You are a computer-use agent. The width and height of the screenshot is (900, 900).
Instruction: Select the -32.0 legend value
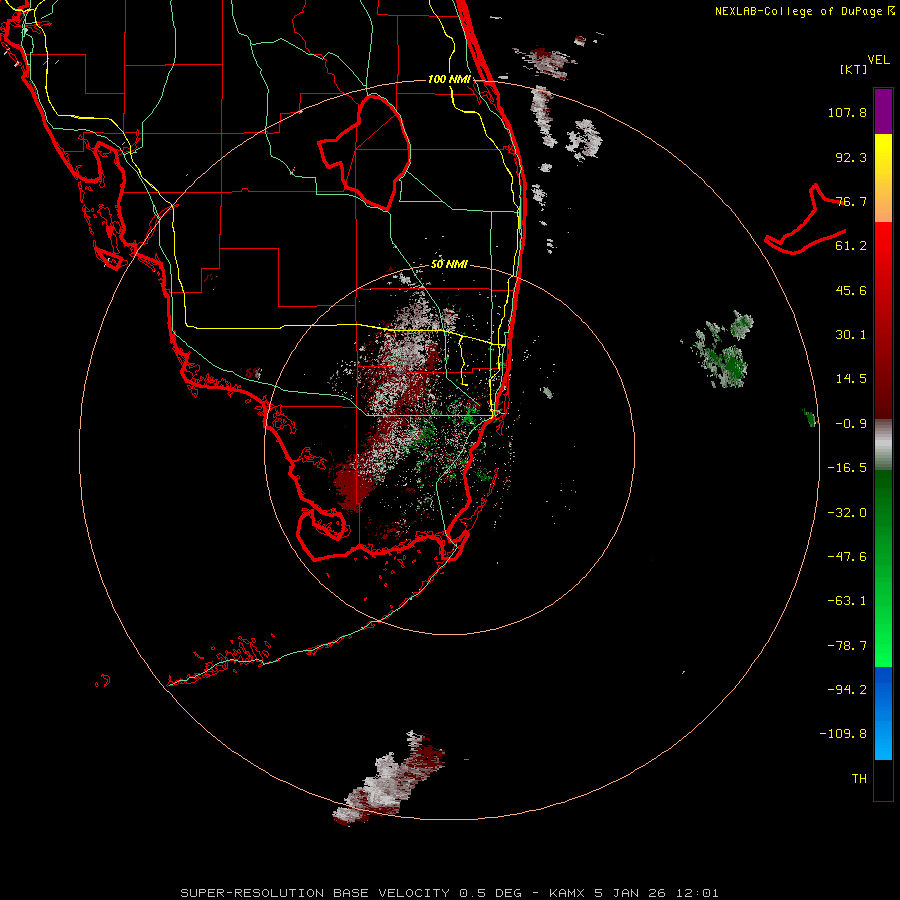(847, 513)
